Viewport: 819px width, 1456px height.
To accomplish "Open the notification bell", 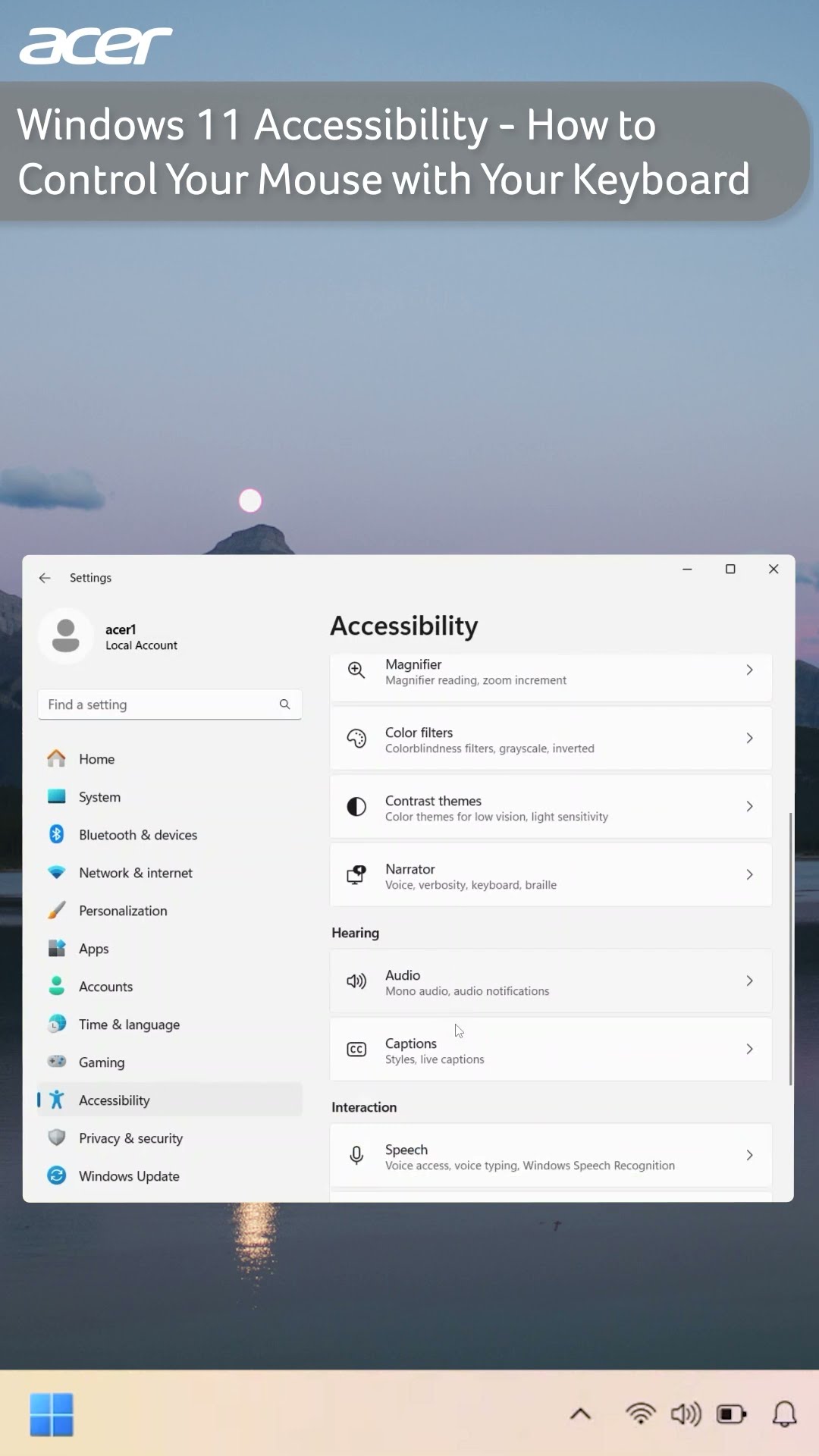I will [x=785, y=1414].
